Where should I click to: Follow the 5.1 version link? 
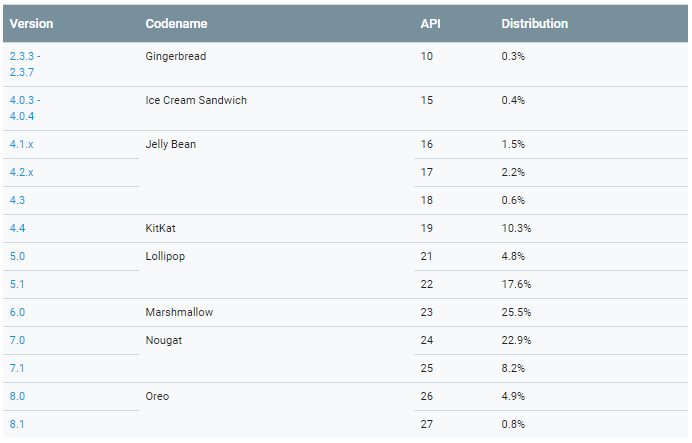[x=17, y=285]
